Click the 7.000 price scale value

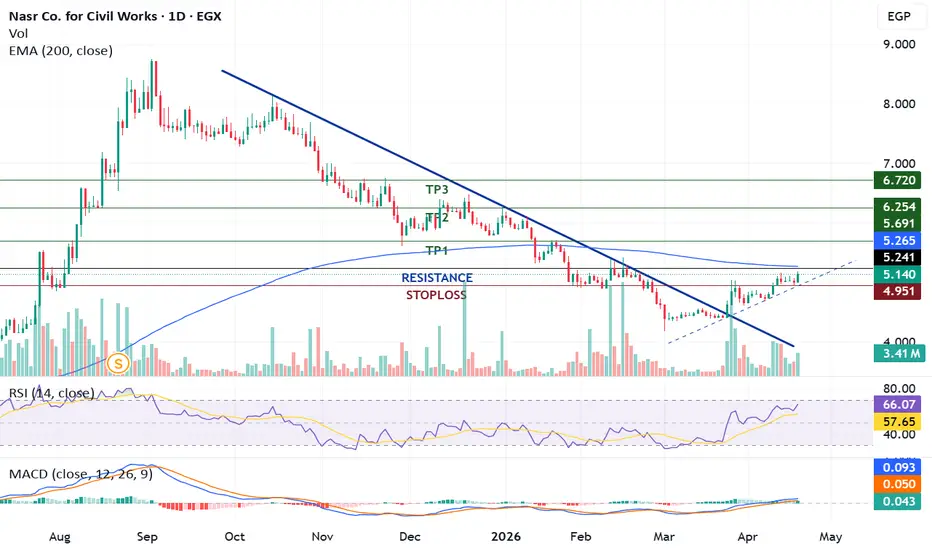pos(899,163)
